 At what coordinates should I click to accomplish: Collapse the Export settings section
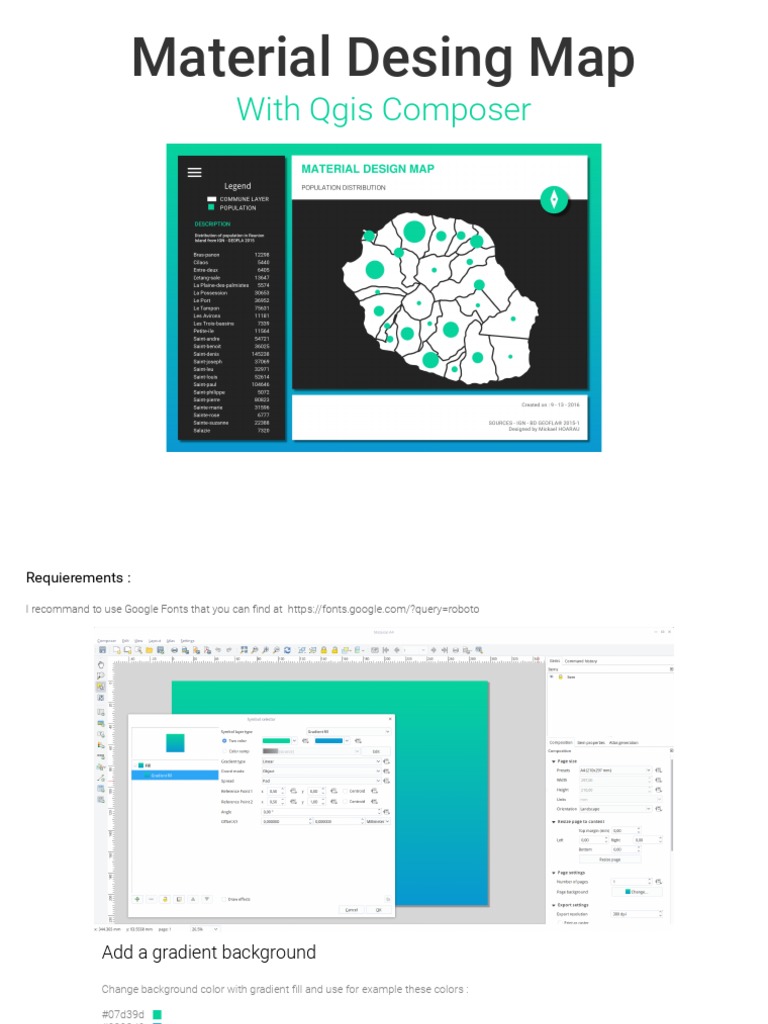[554, 905]
